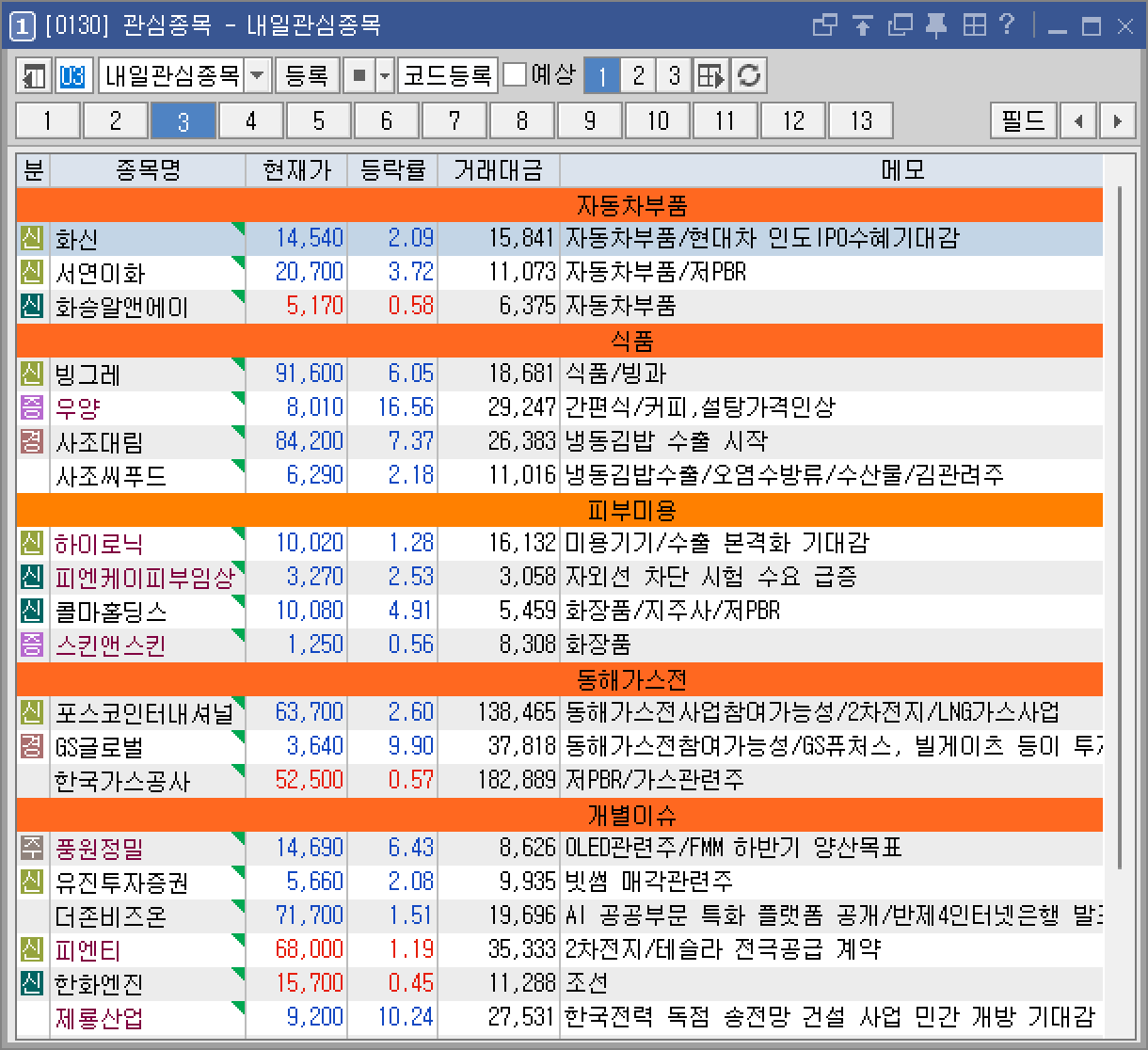1148x1050 pixels.
Task: Select the 동해가스전 orange group header
Action: coord(559,679)
